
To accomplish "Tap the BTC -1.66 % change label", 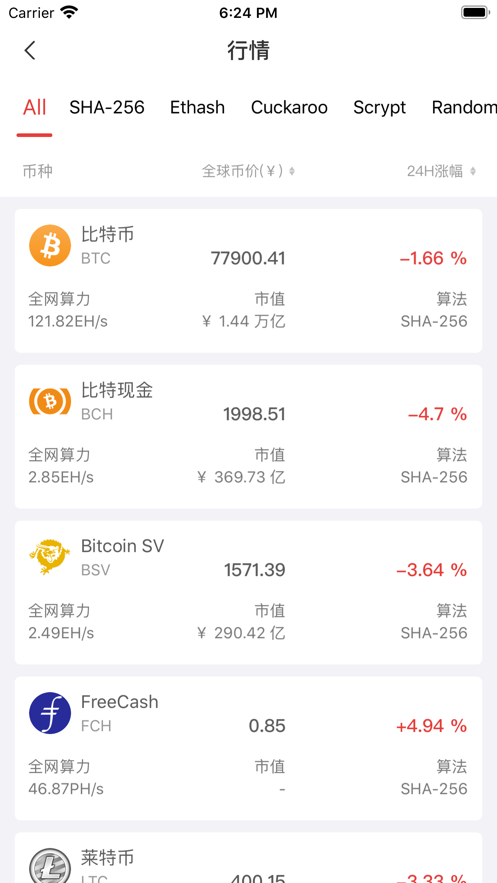I will point(433,258).
